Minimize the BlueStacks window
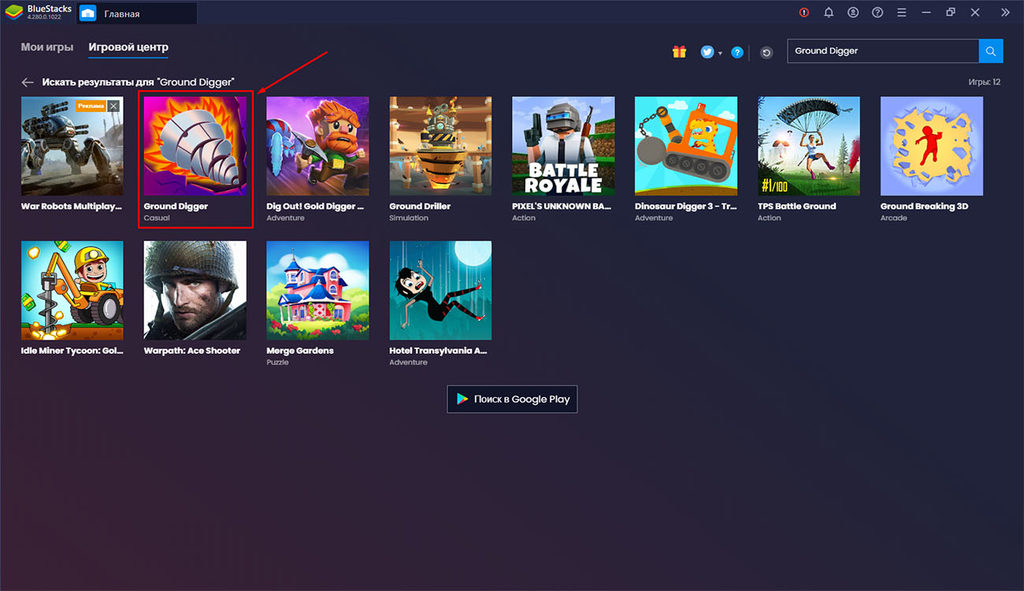 (x=926, y=12)
